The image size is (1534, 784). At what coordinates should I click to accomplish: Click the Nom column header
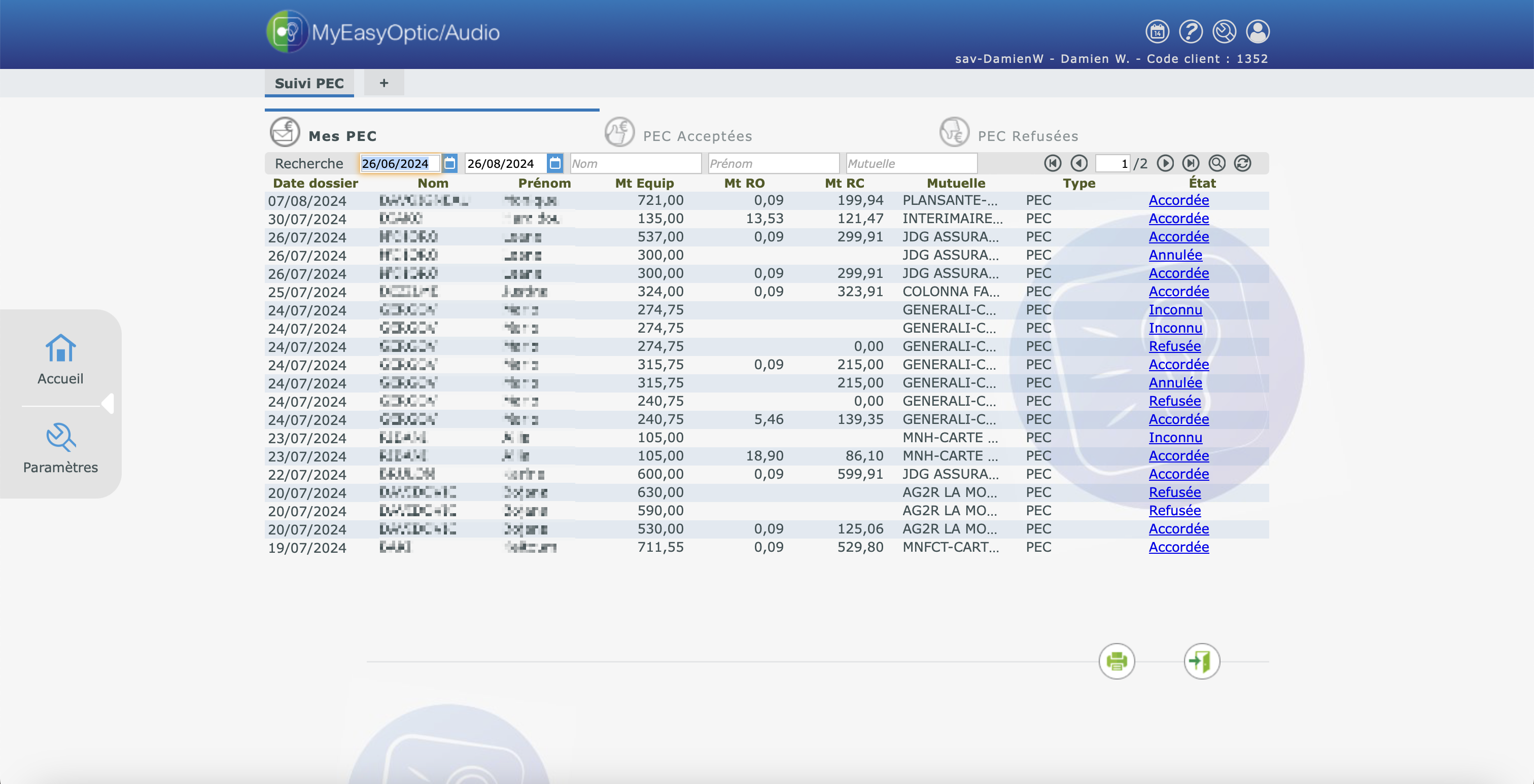click(x=433, y=184)
